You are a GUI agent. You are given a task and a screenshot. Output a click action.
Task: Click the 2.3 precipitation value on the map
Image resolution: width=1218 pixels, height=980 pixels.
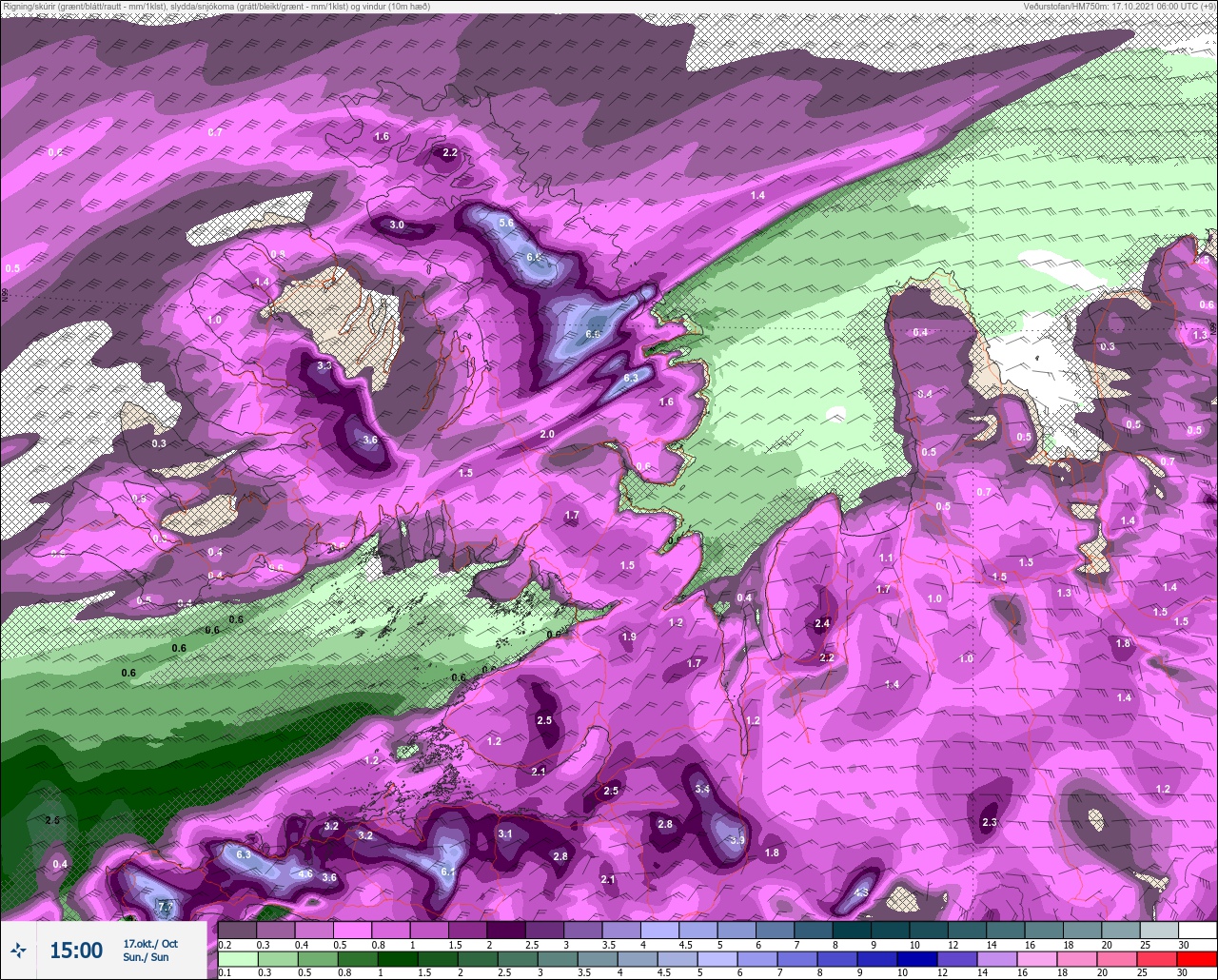[989, 823]
